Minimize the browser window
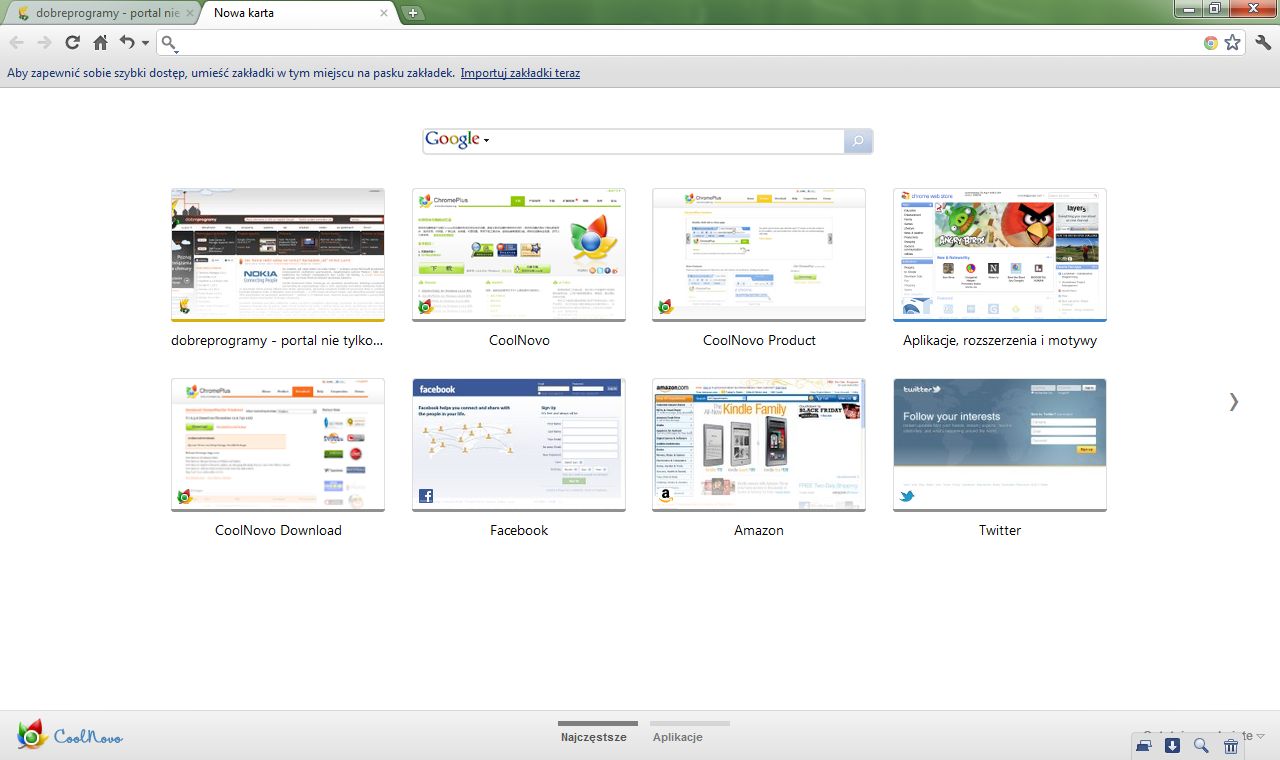This screenshot has width=1280, height=760. (x=1189, y=8)
